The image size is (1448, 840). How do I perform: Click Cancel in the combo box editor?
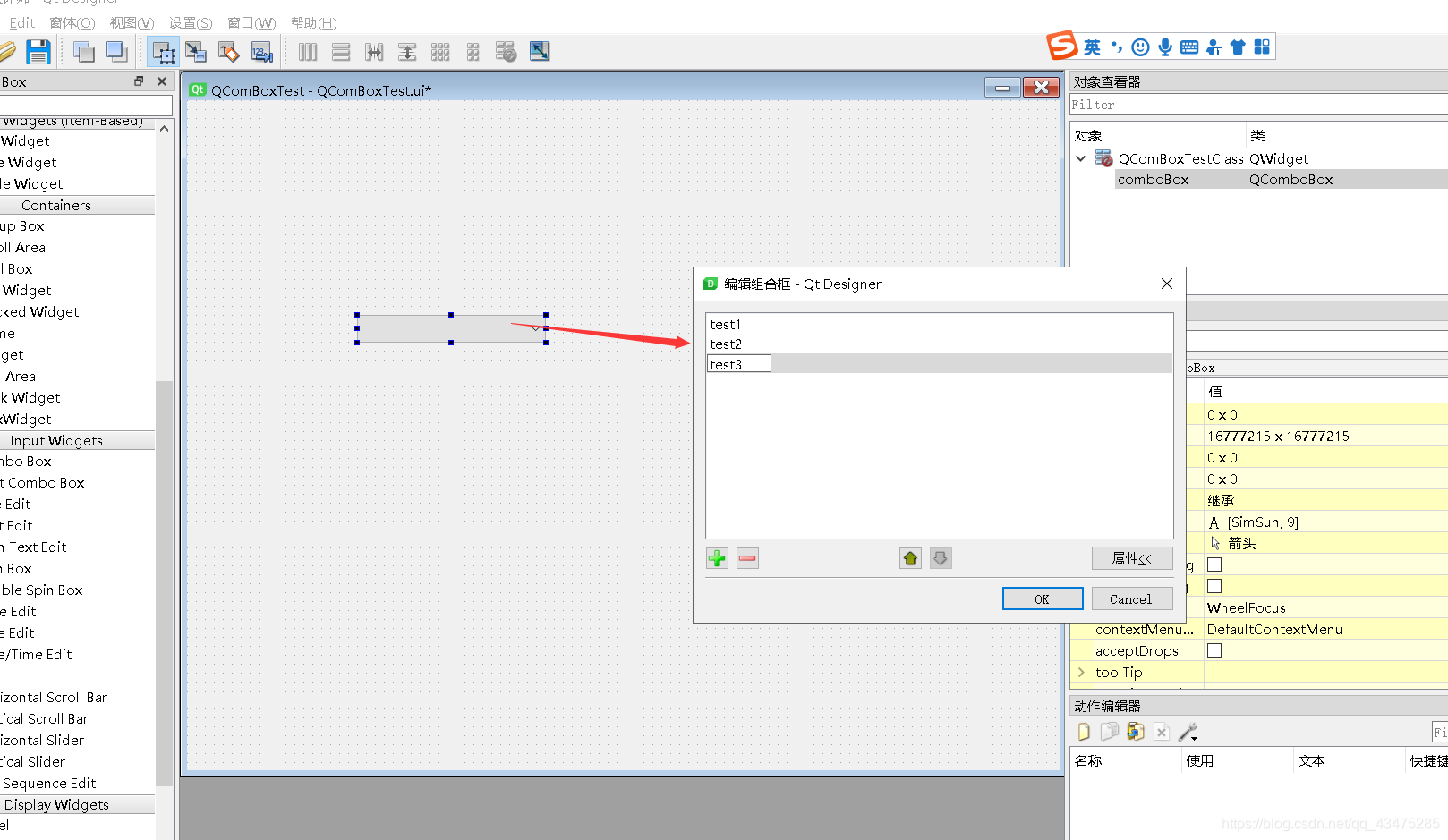tap(1131, 598)
